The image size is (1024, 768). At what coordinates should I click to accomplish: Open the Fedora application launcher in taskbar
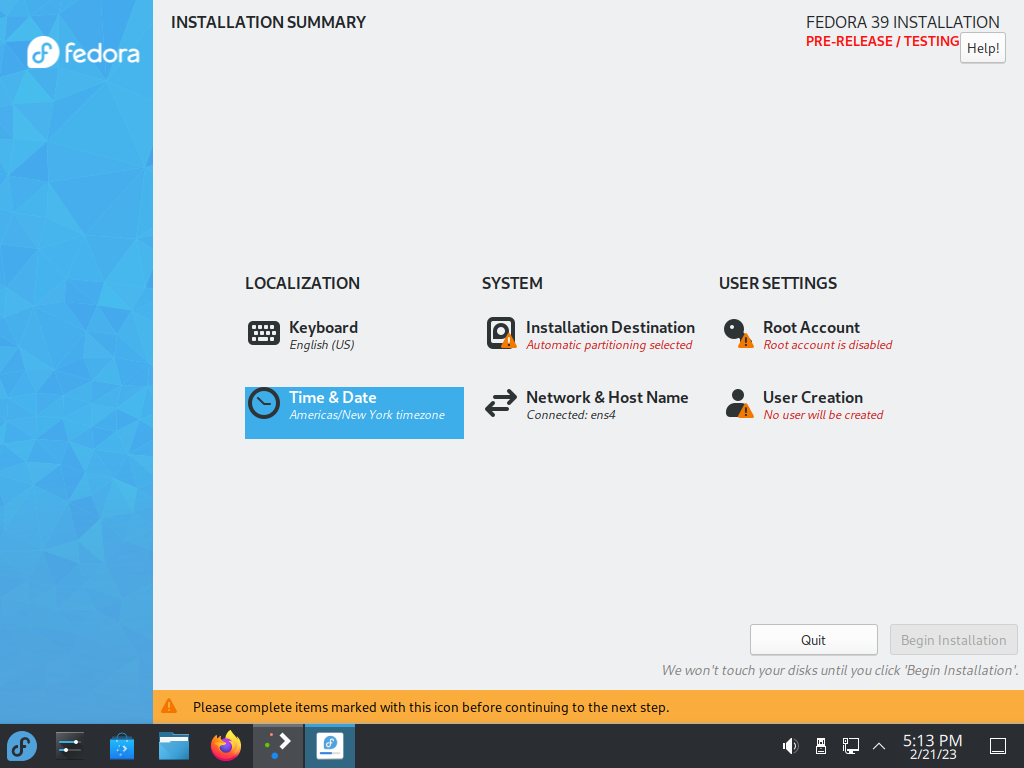22,746
